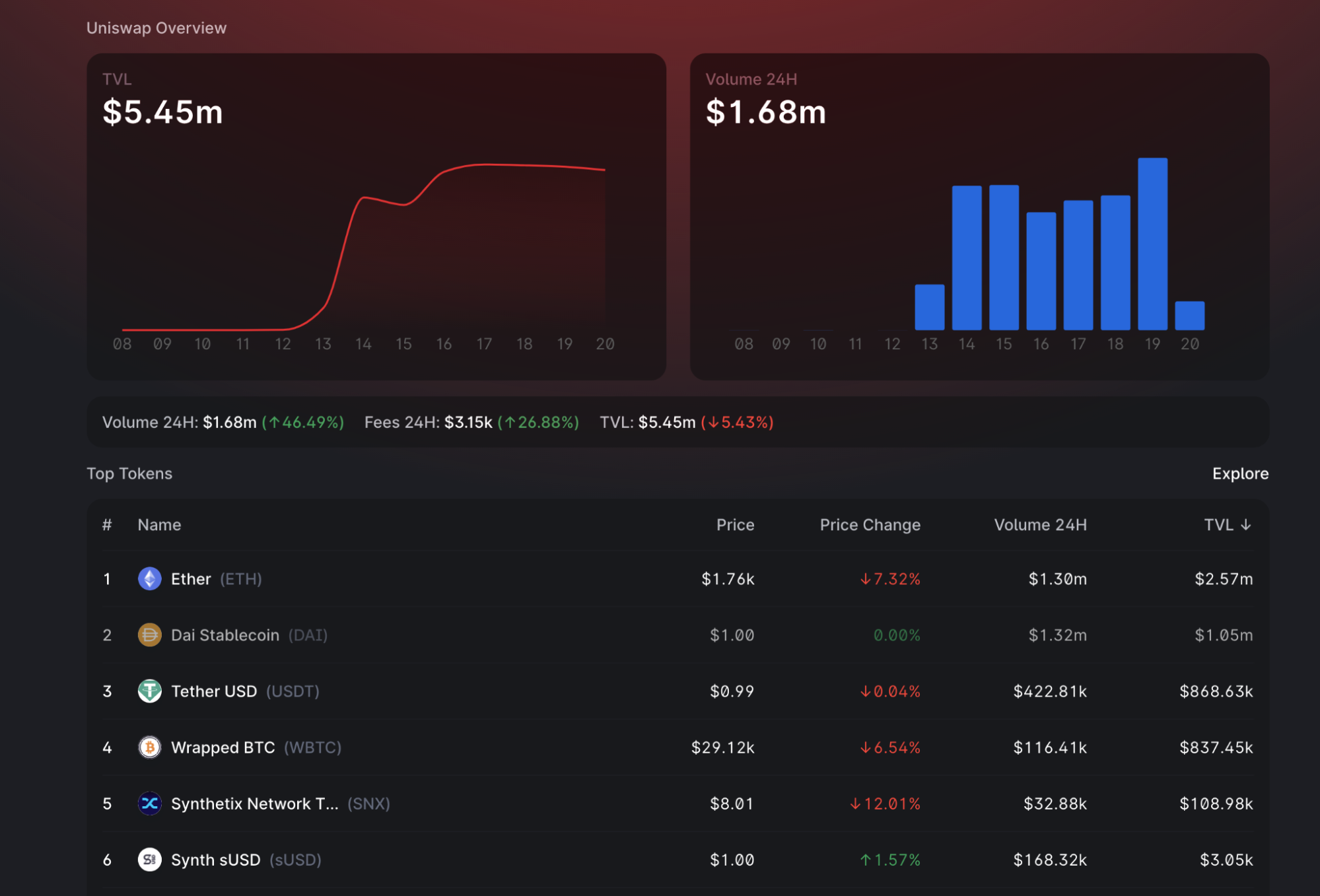Image resolution: width=1320 pixels, height=896 pixels.
Task: Sort tokens by the Price column header
Action: [x=735, y=525]
